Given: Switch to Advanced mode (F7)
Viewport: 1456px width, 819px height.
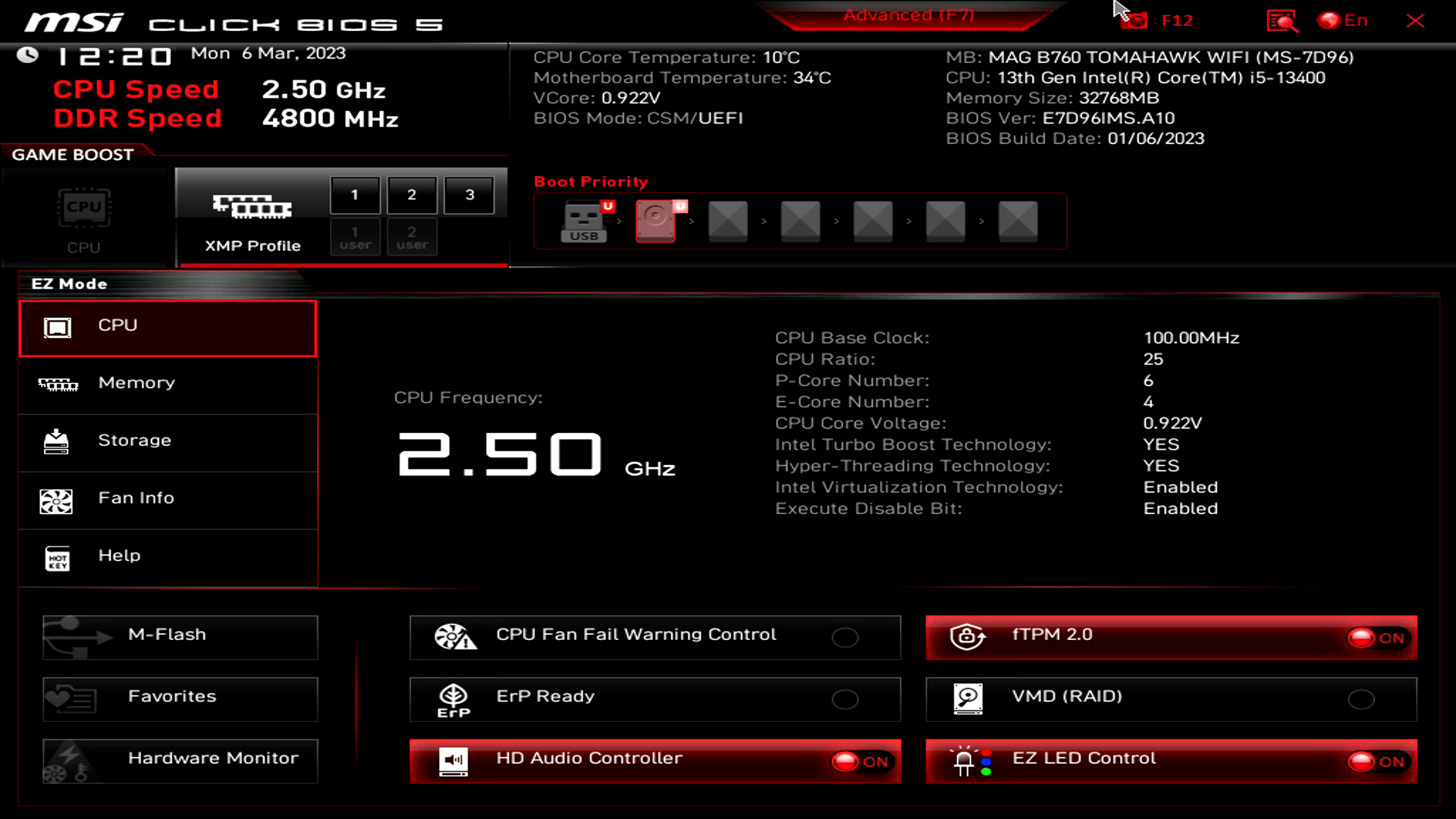Looking at the screenshot, I should pyautogui.click(x=908, y=16).
